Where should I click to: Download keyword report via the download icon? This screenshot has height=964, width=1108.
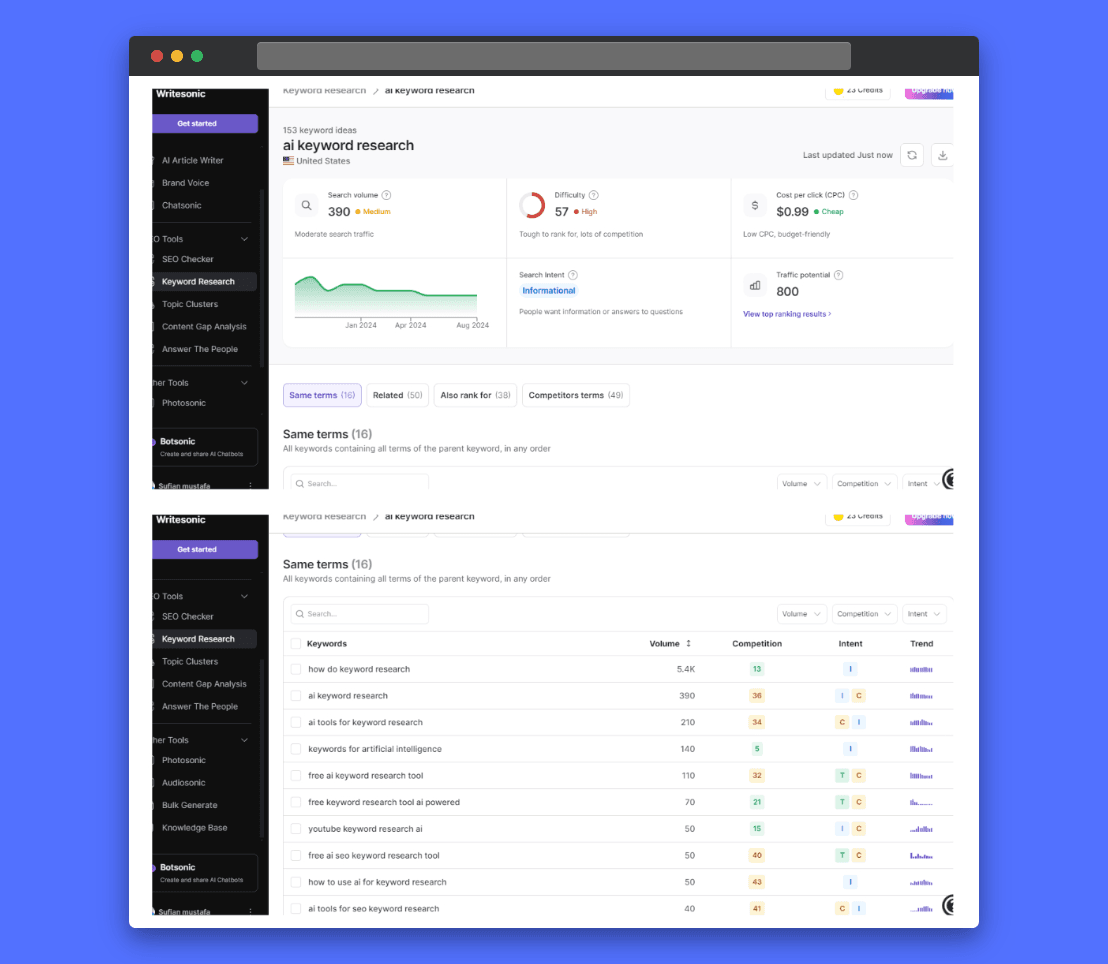point(942,155)
